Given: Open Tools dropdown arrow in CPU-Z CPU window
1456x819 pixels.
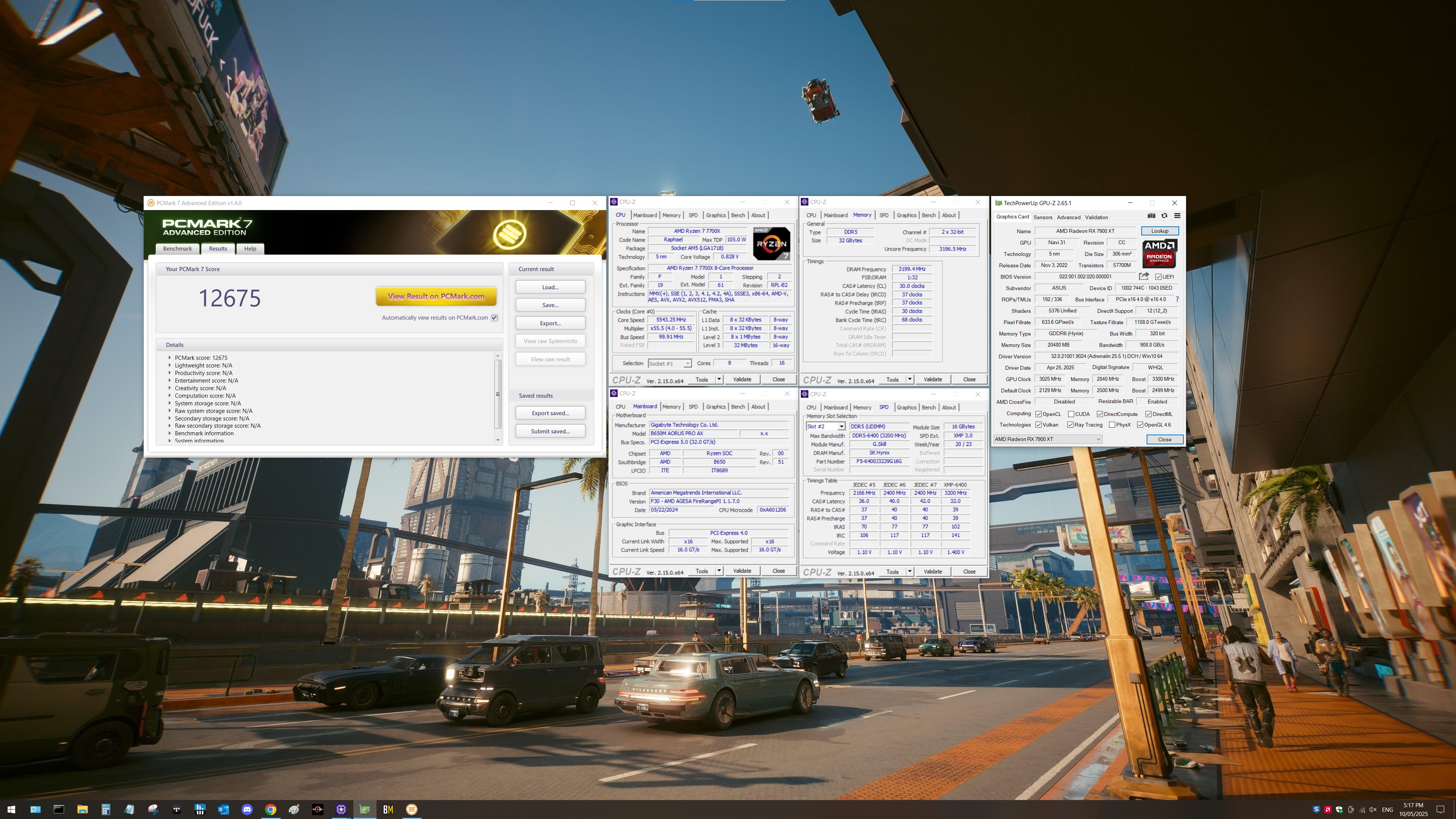Looking at the screenshot, I should pos(719,379).
